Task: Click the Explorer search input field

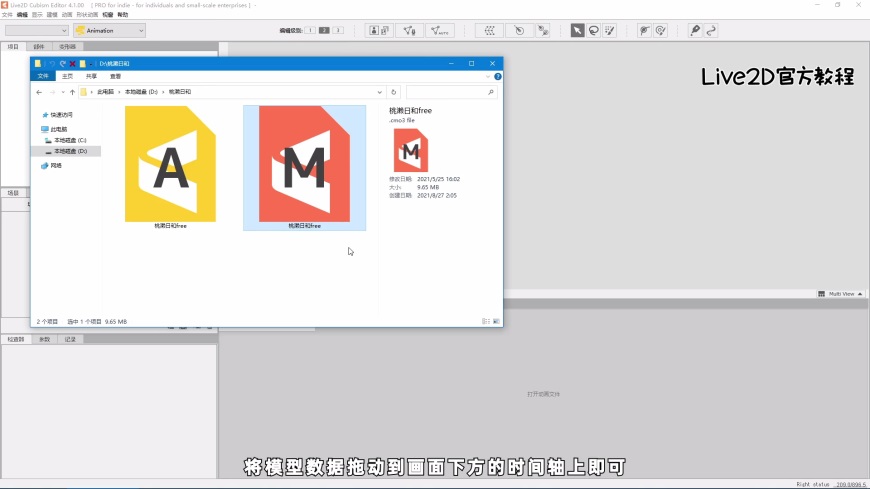Action: [451, 92]
